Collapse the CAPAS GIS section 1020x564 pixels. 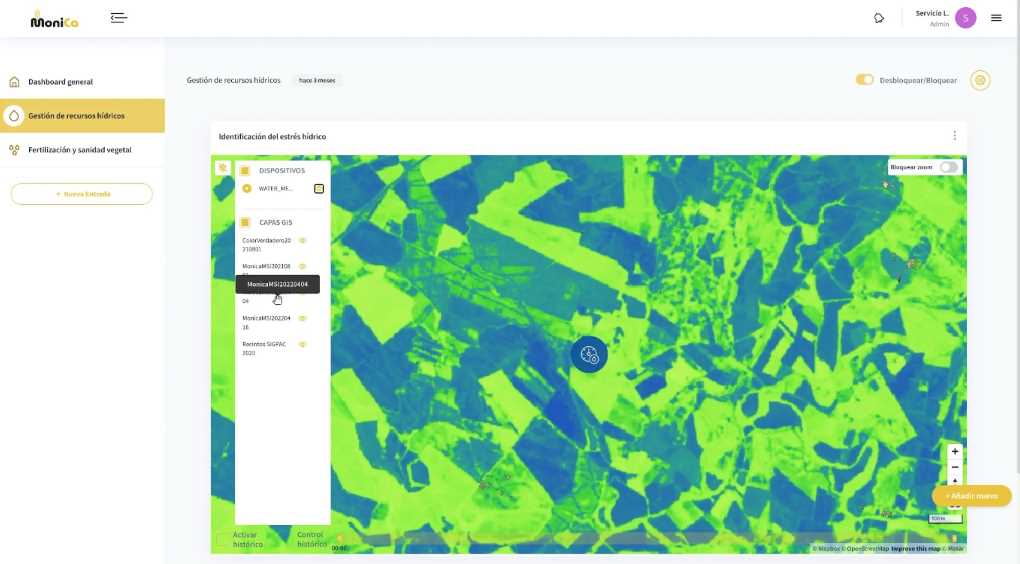pos(245,222)
